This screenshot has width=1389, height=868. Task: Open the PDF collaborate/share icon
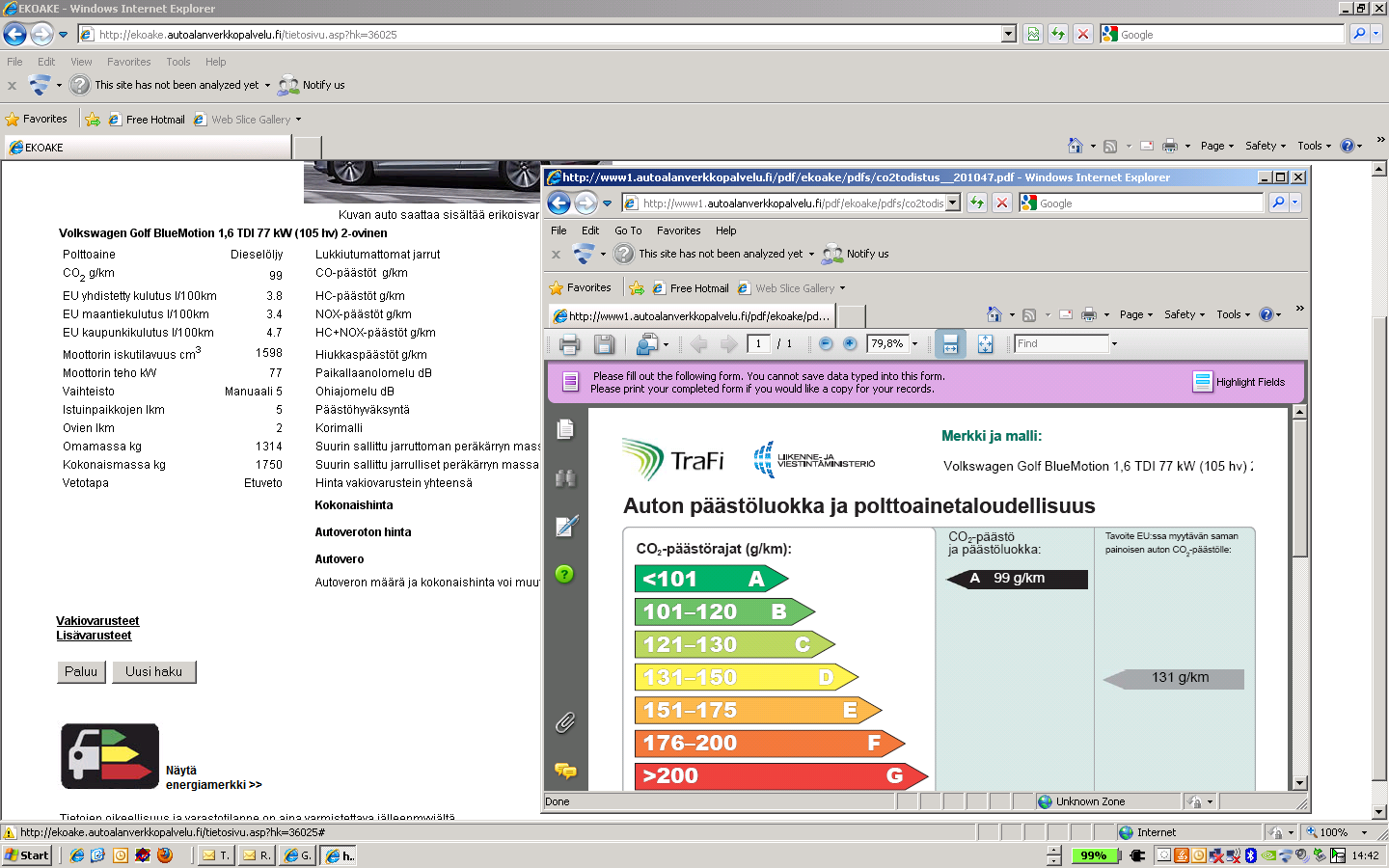pyautogui.click(x=647, y=344)
